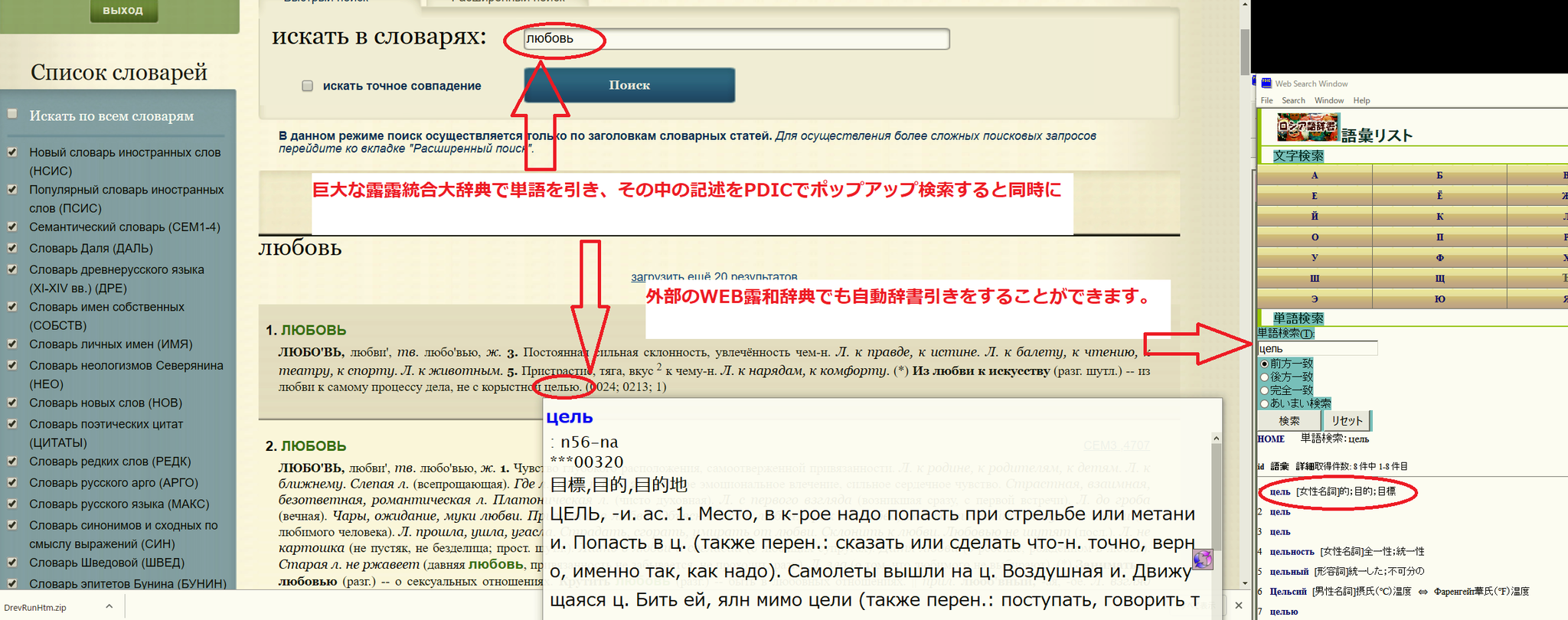1568x620 pixels.
Task: Click letter О in the 文字検索 grid
Action: pos(1315,237)
